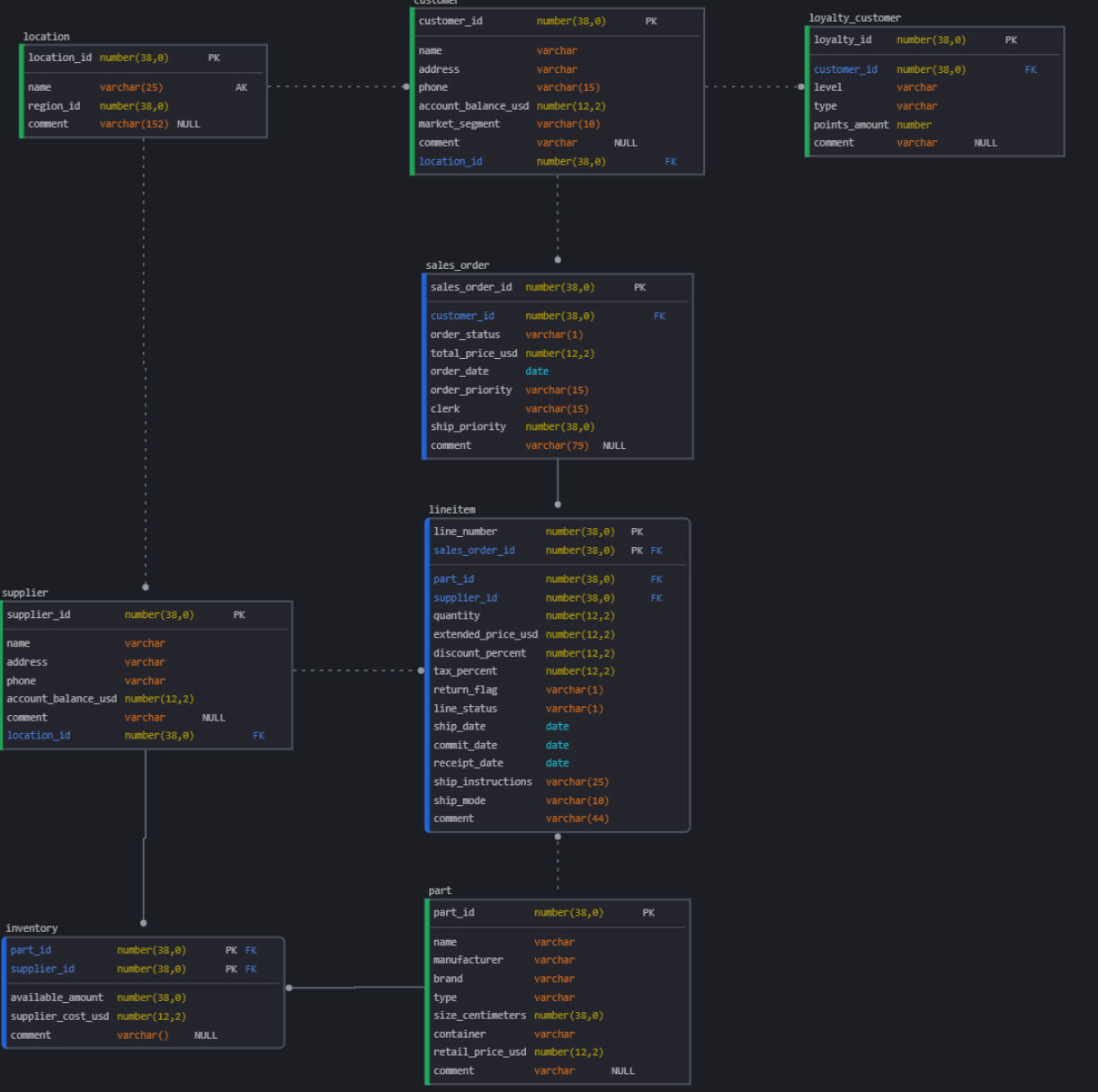The width and height of the screenshot is (1098, 1092).
Task: Click the AK label in location table
Action: [x=241, y=87]
